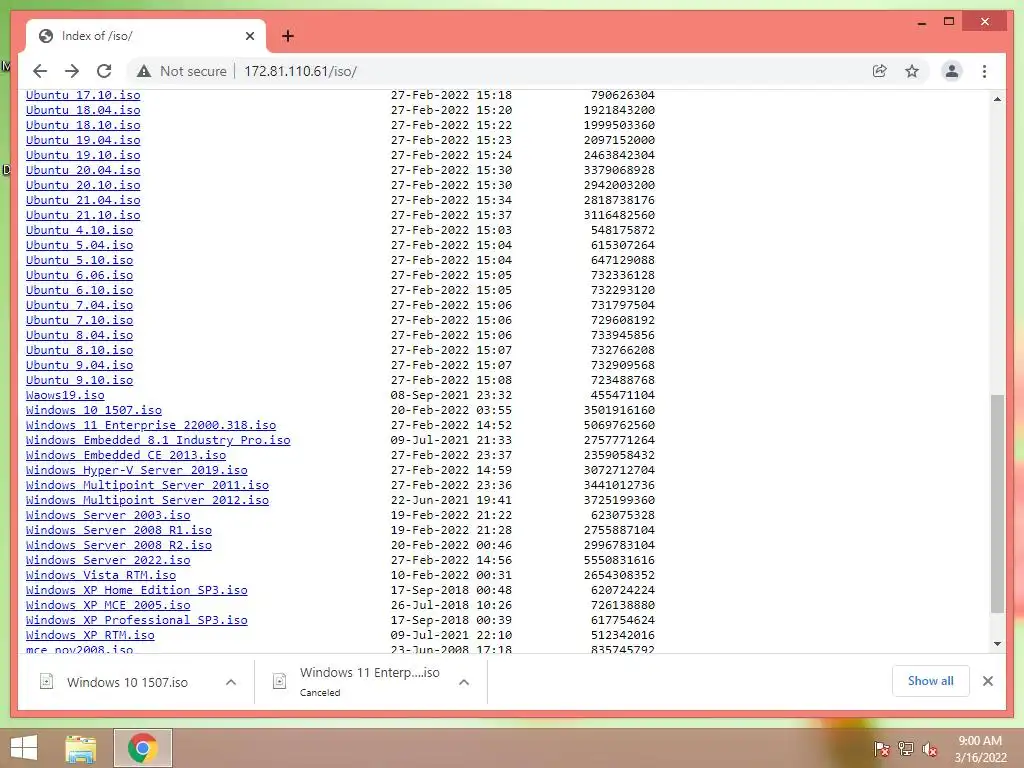The width and height of the screenshot is (1024, 768).
Task: Click Windows Vista RTM.iso link
Action: point(101,576)
